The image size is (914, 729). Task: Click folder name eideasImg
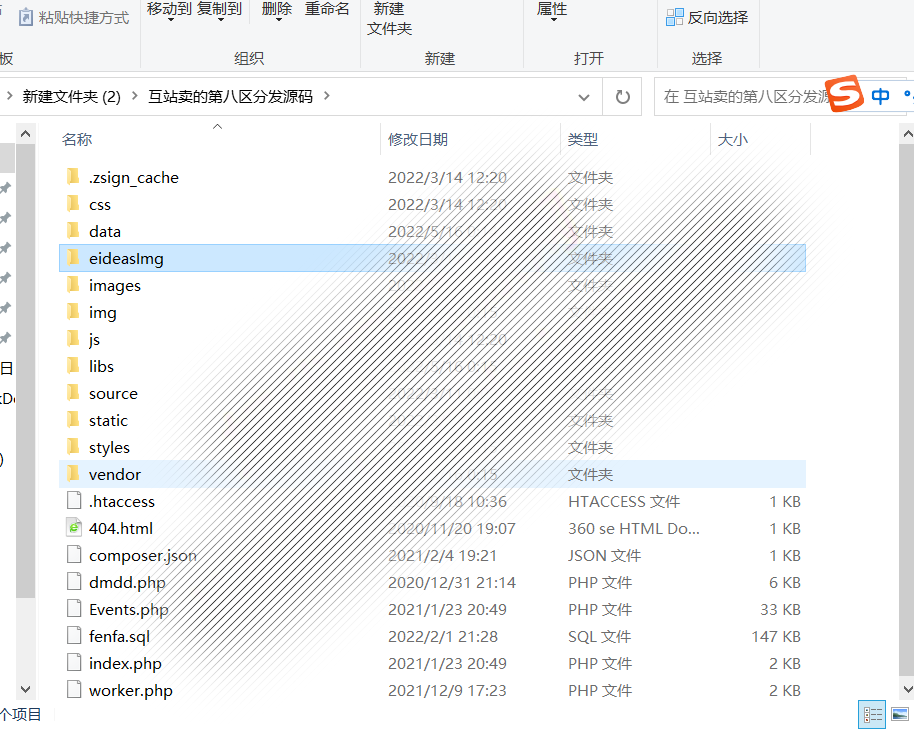click(126, 259)
